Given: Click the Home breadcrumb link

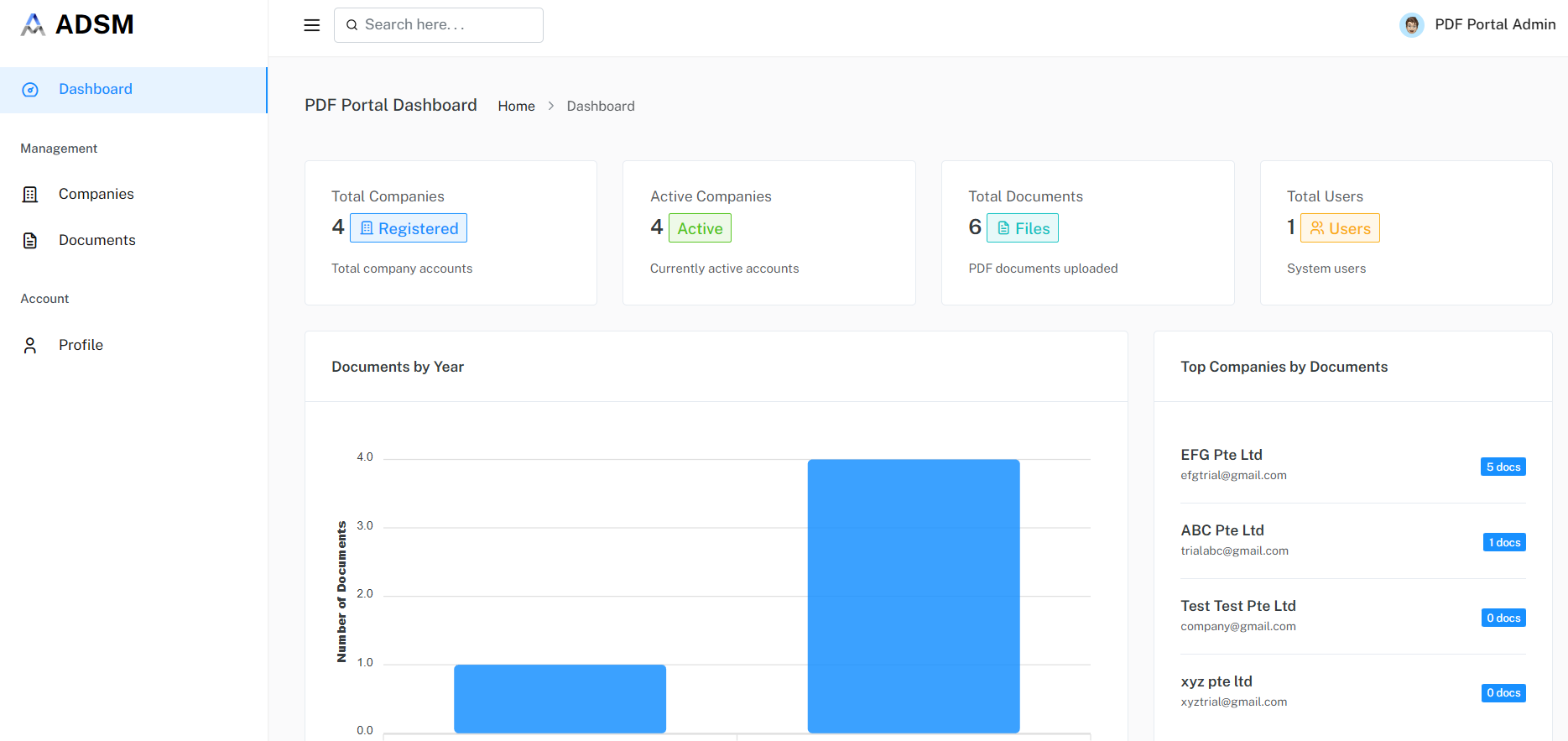Looking at the screenshot, I should [516, 106].
